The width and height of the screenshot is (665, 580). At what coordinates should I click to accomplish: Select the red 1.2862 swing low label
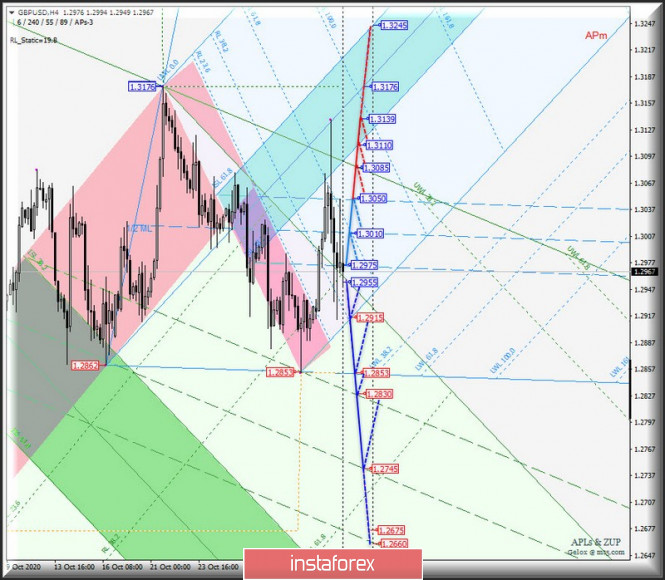[x=85, y=365]
